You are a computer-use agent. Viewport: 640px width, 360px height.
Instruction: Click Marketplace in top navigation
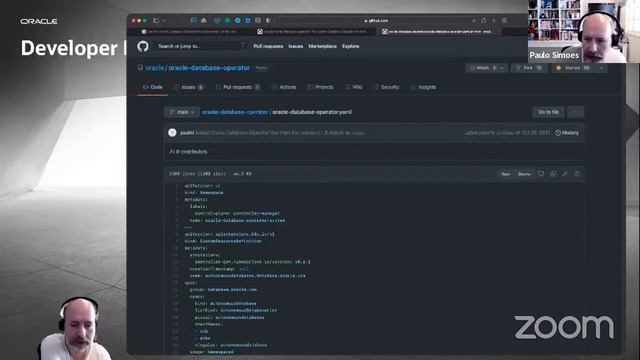click(x=322, y=46)
